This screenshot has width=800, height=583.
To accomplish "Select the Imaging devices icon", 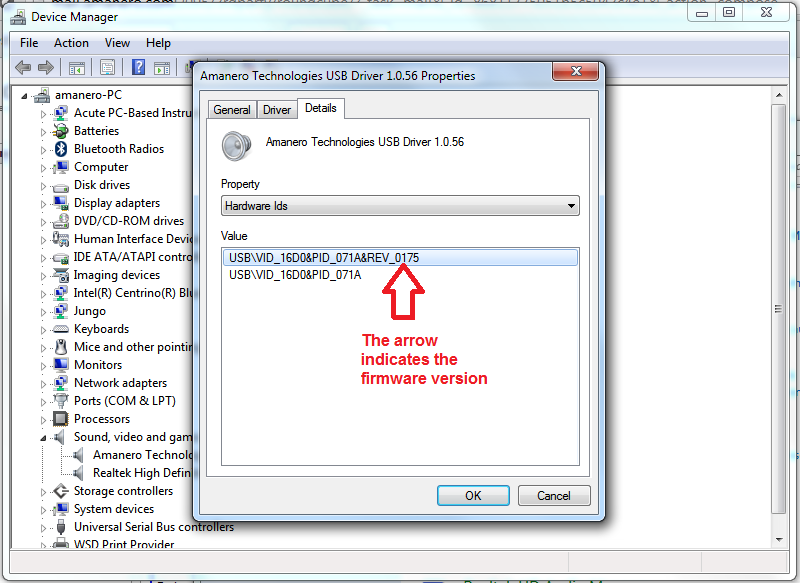I will tap(61, 275).
